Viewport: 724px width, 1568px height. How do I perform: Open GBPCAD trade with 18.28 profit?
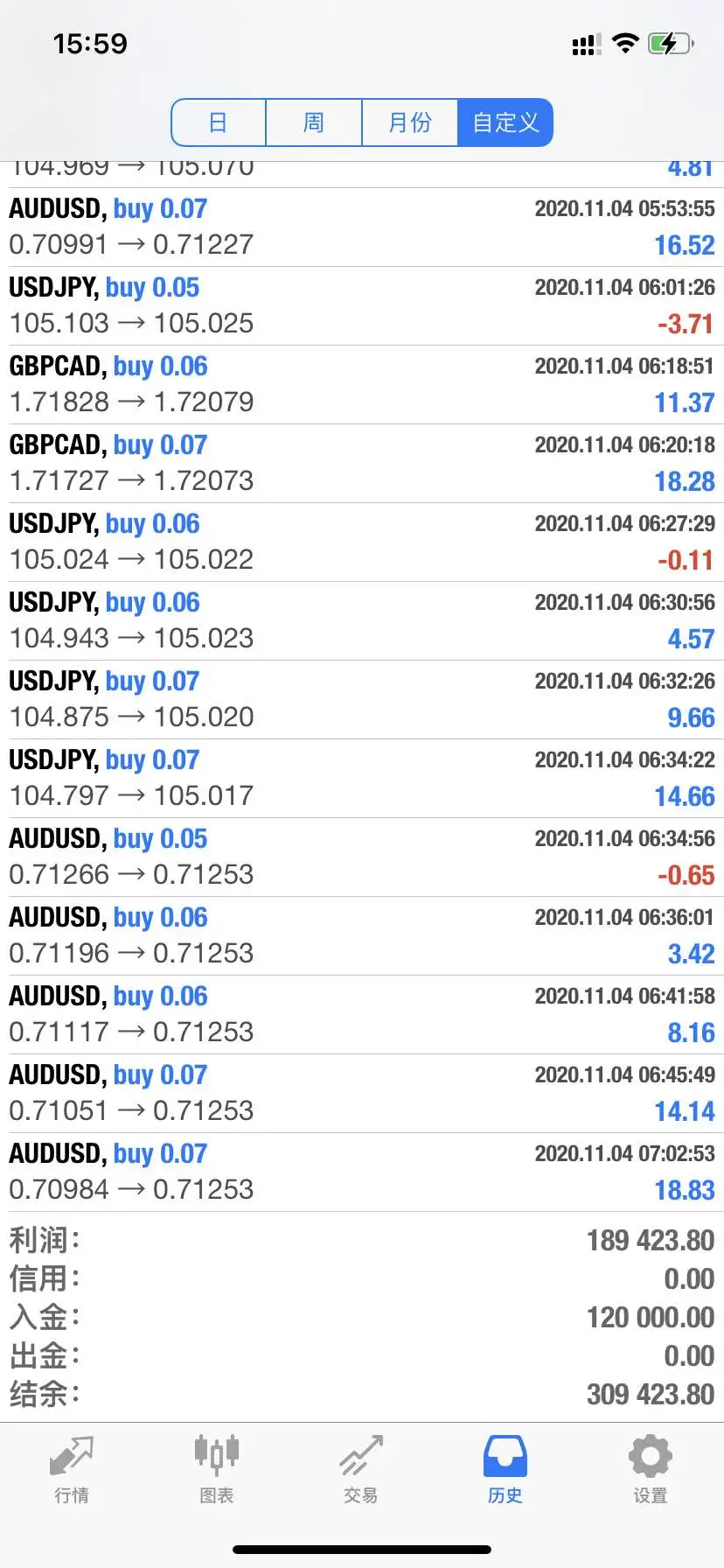click(x=362, y=464)
